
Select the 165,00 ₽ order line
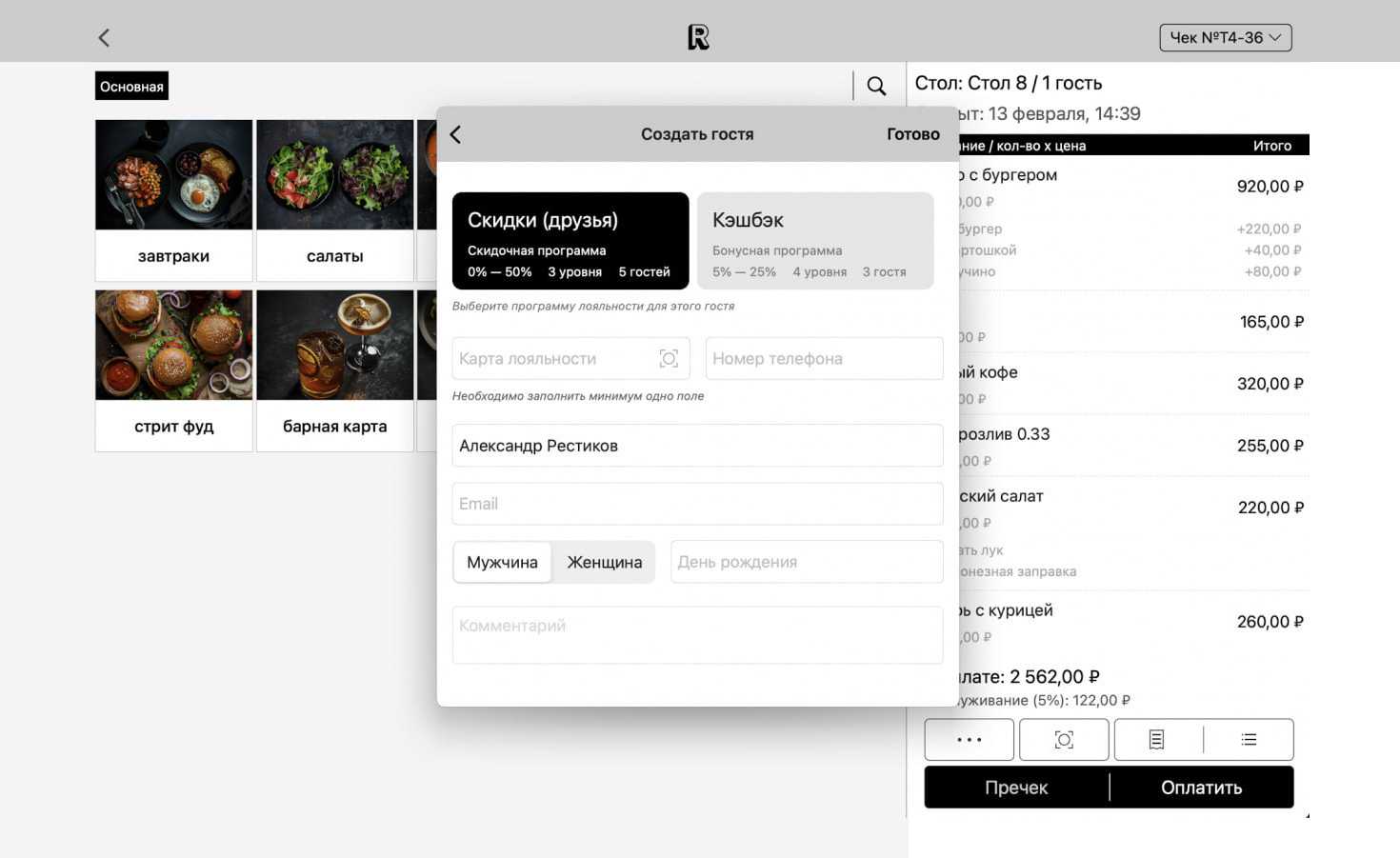click(x=1133, y=322)
